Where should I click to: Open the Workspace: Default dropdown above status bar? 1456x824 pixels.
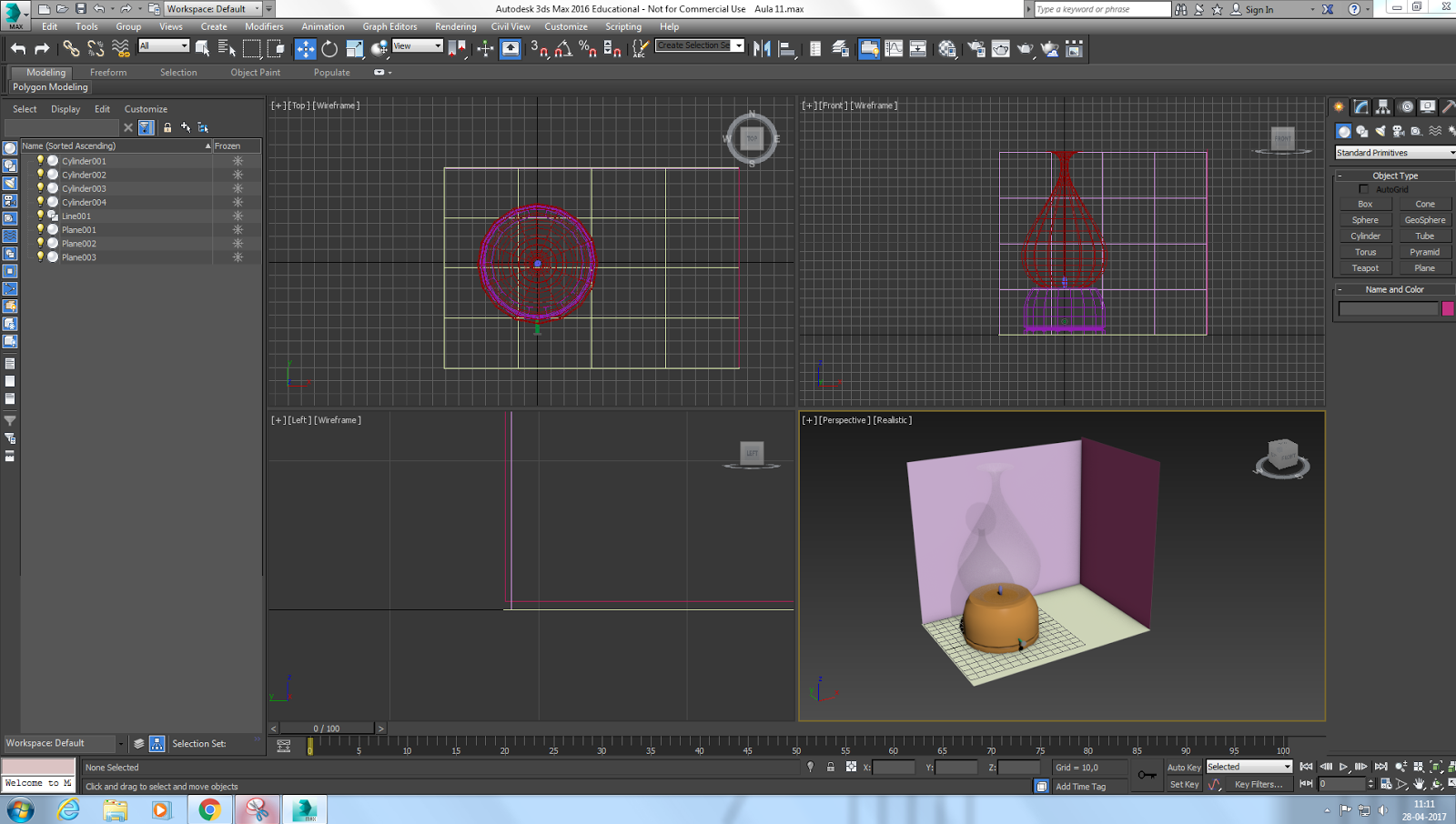point(65,743)
